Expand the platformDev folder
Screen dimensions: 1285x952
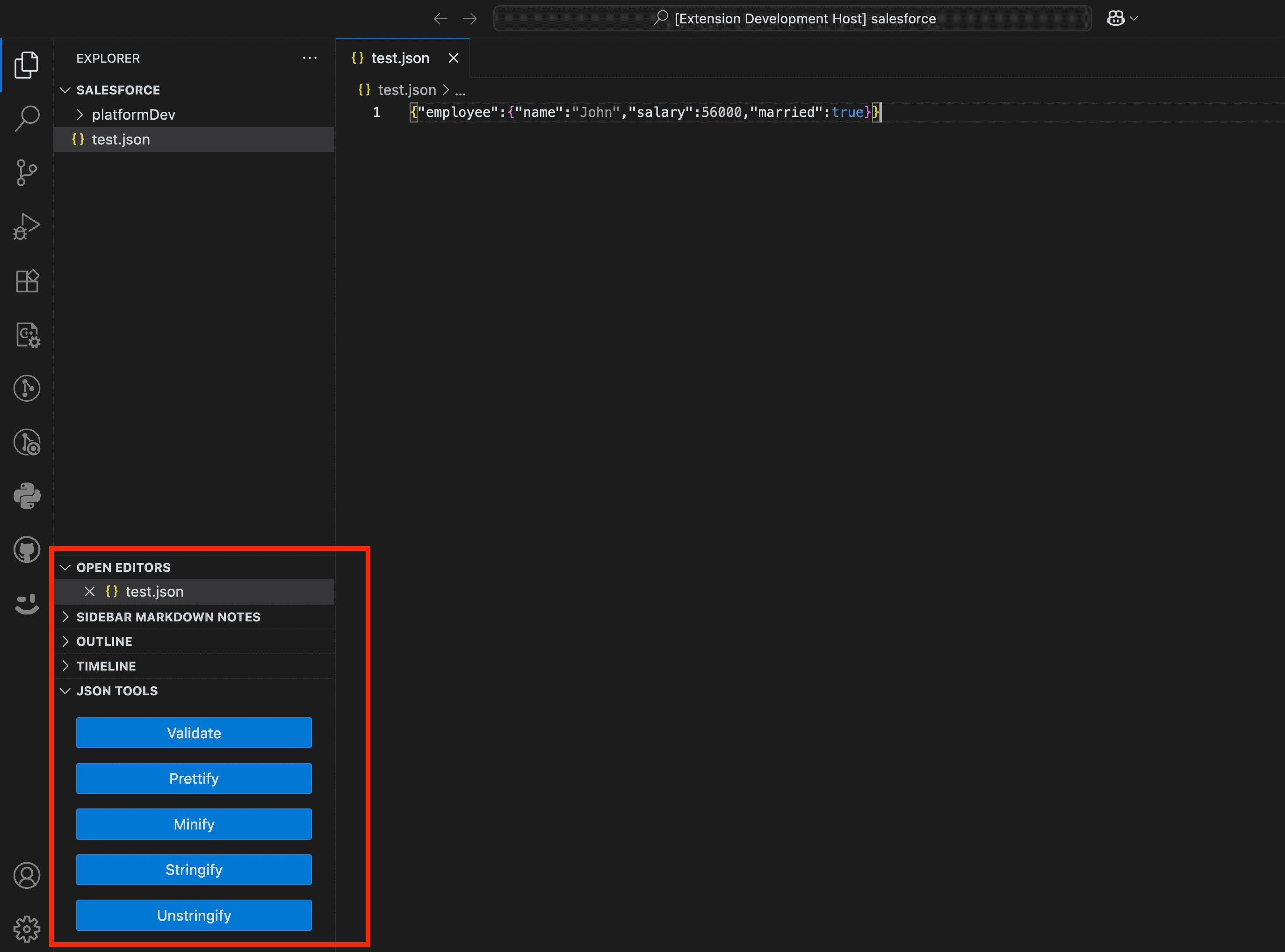point(133,115)
